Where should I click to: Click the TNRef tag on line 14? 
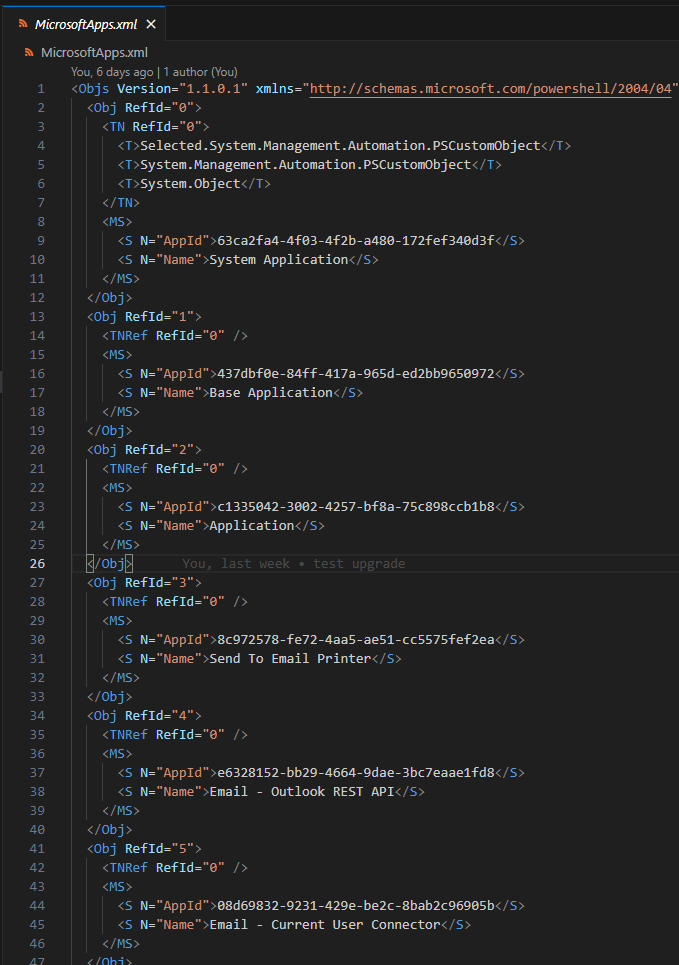pos(175,335)
